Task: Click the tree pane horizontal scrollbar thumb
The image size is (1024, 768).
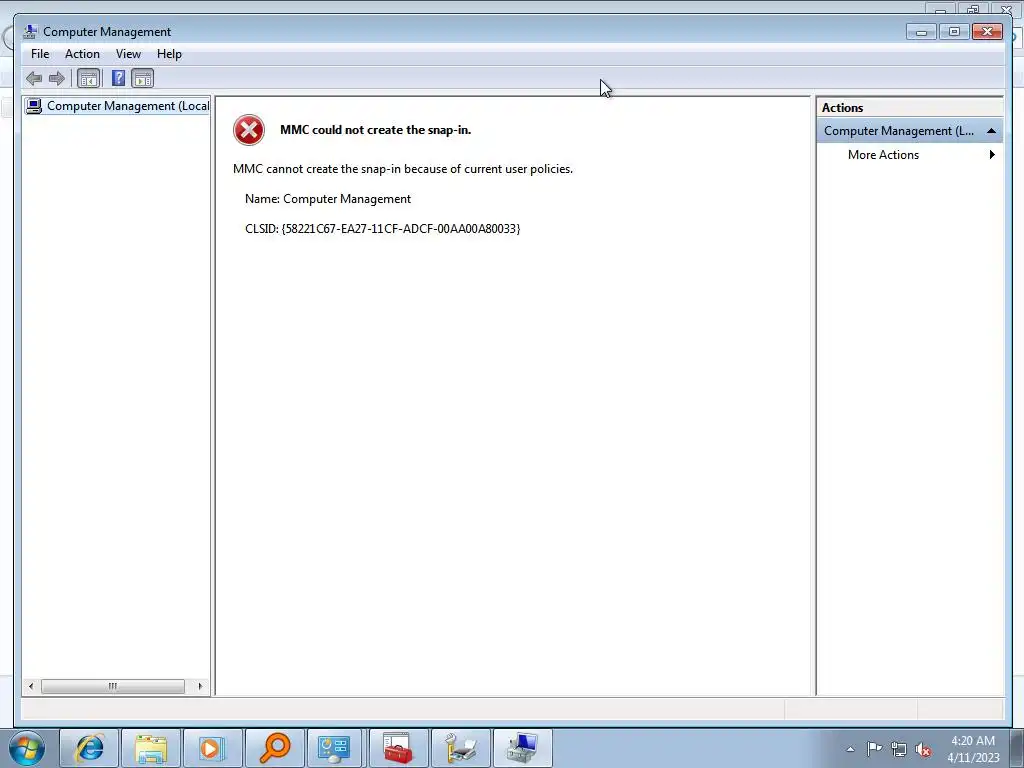Action: (113, 686)
